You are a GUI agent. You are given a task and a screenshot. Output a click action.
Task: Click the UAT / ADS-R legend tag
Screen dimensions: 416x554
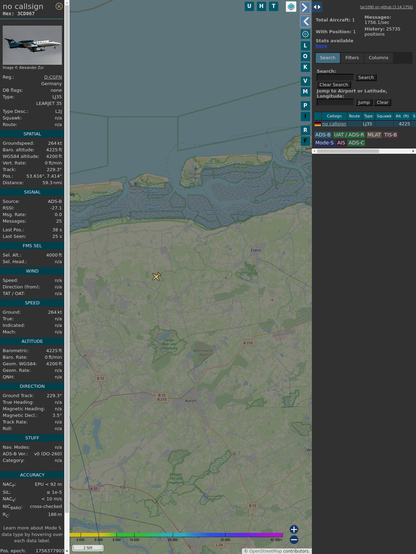coord(349,135)
